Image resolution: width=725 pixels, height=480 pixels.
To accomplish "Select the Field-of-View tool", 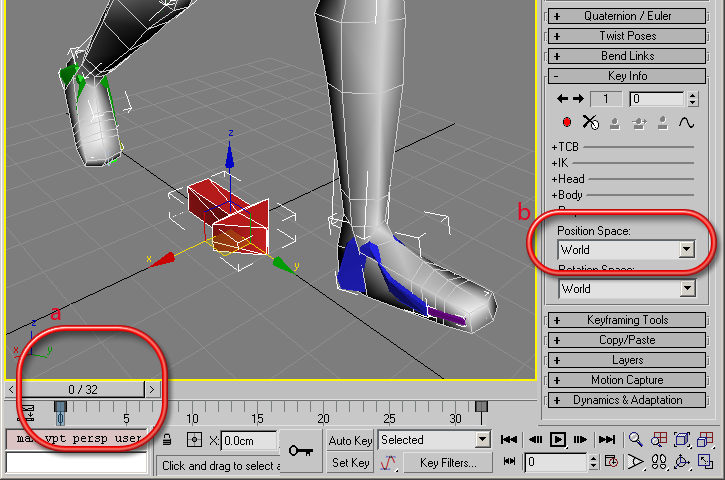I will point(636,462).
